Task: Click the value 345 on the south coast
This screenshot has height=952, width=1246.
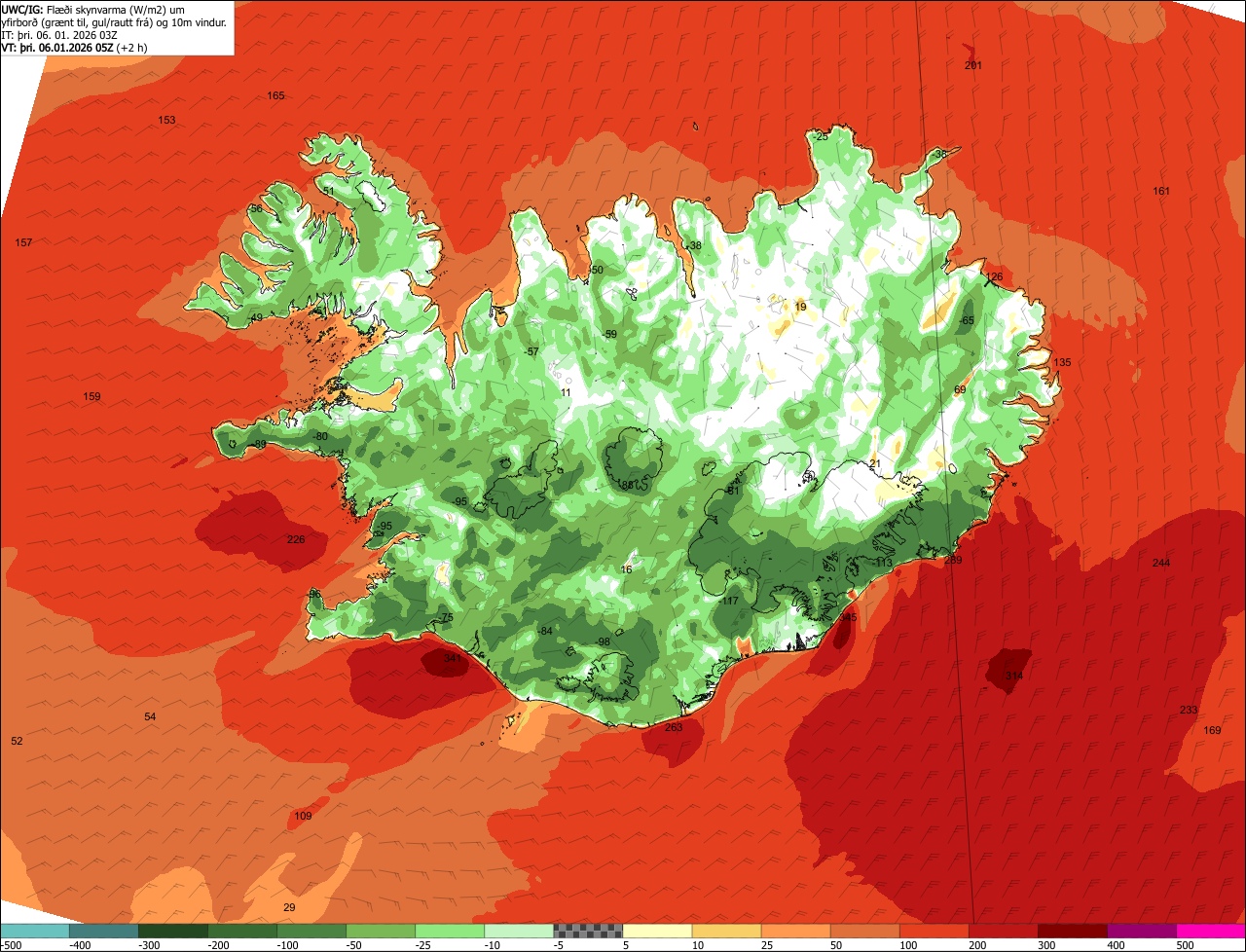Action: [849, 618]
